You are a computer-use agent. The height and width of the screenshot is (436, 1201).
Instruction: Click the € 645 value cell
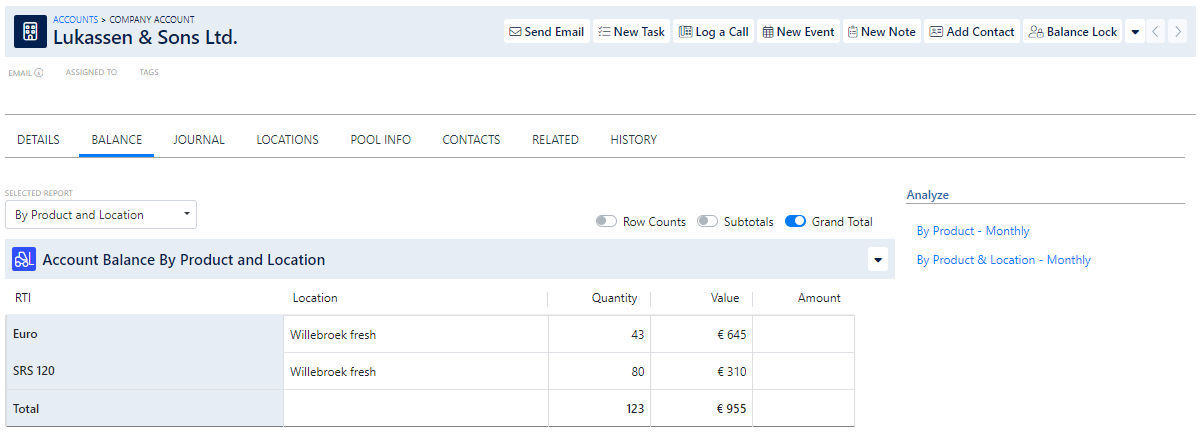[x=732, y=335]
